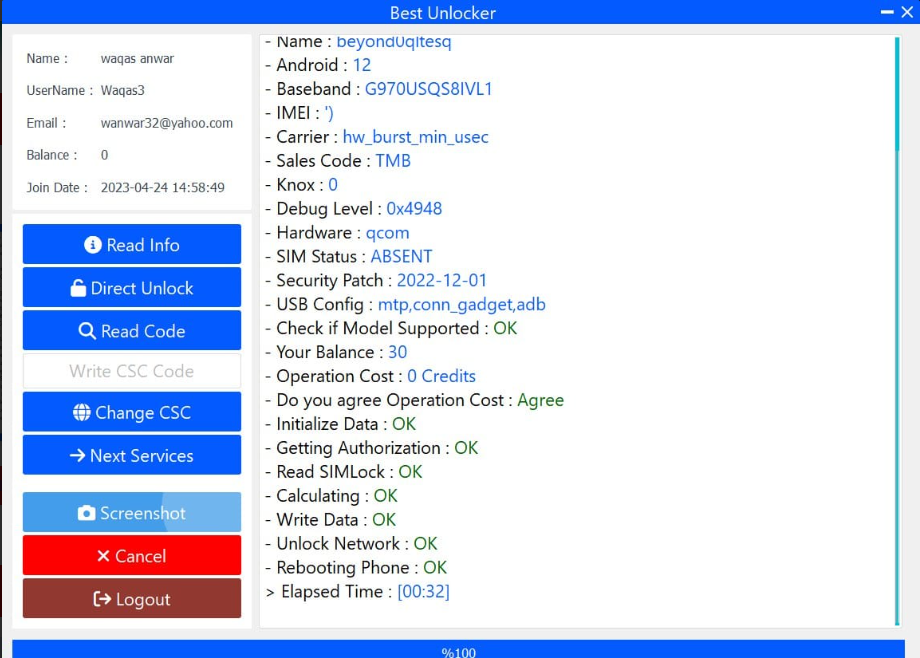Select the Elapsed Time value [00:32]
Image resolution: width=920 pixels, height=658 pixels.
coord(424,592)
